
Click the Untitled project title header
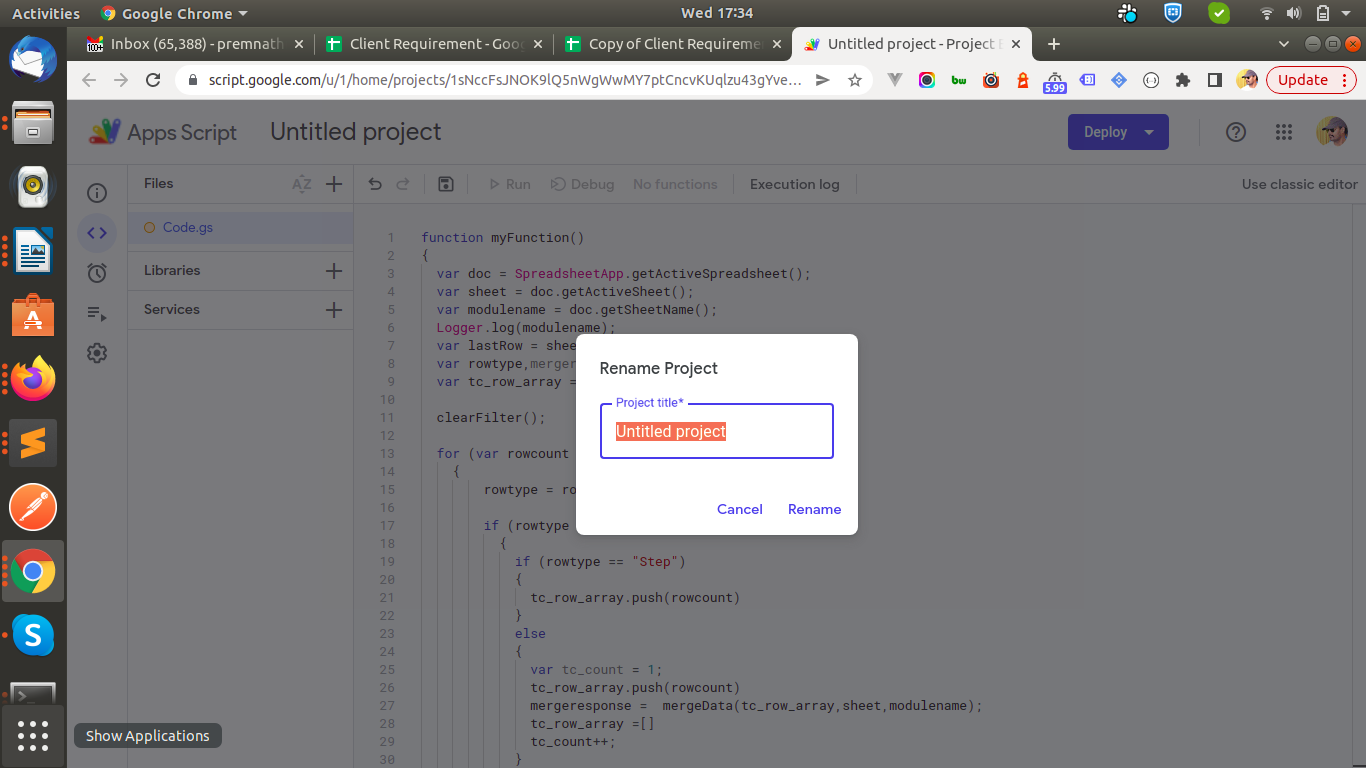[x=356, y=132]
